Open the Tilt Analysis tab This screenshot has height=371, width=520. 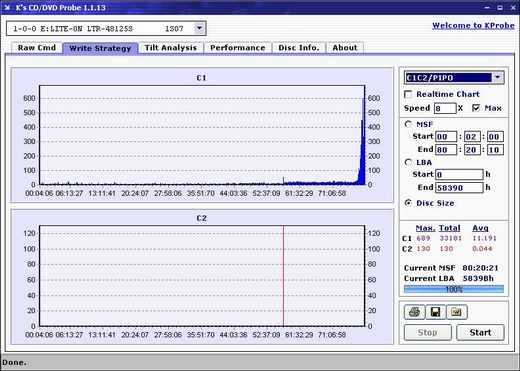tap(171, 48)
